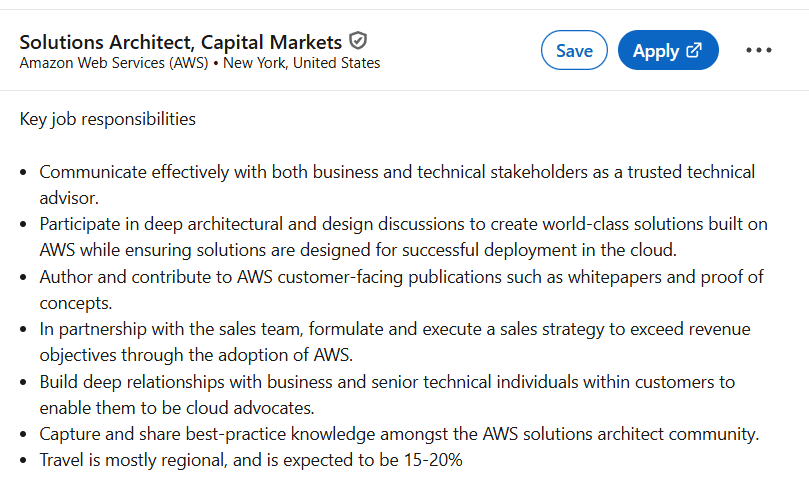Screen dimensions: 809x495
Task: Click the verified shield badge icon
Action: pos(358,41)
